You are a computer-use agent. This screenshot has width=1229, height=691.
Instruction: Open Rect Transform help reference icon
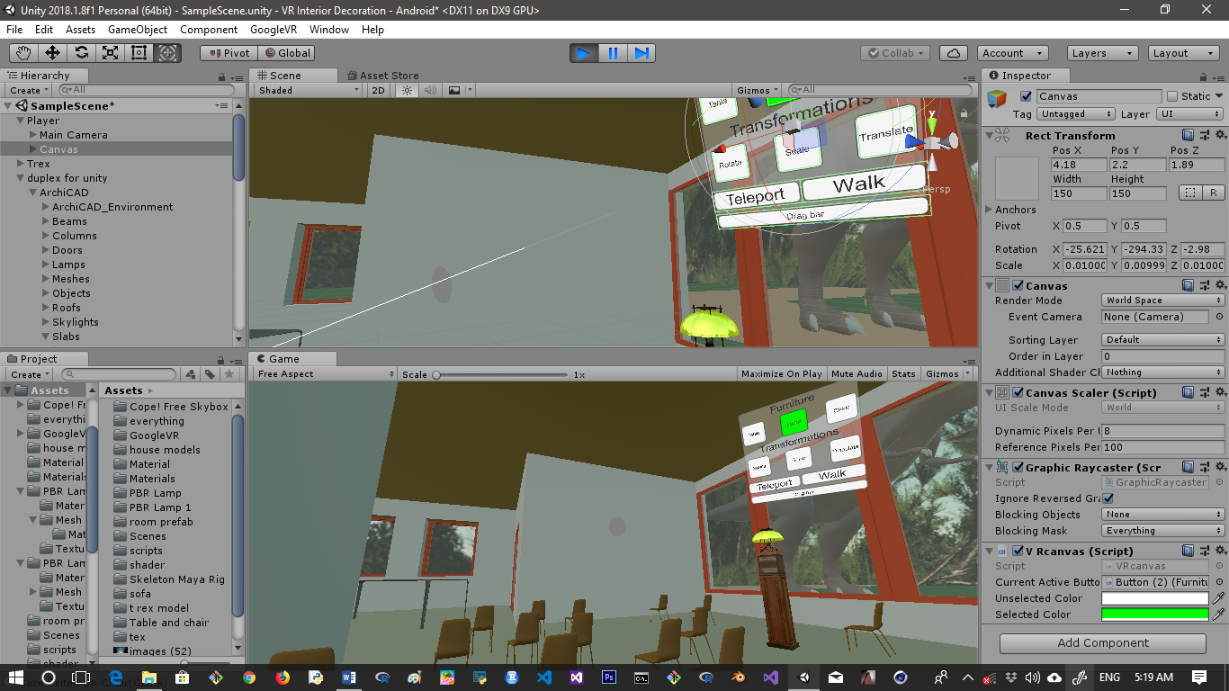pyautogui.click(x=1187, y=135)
